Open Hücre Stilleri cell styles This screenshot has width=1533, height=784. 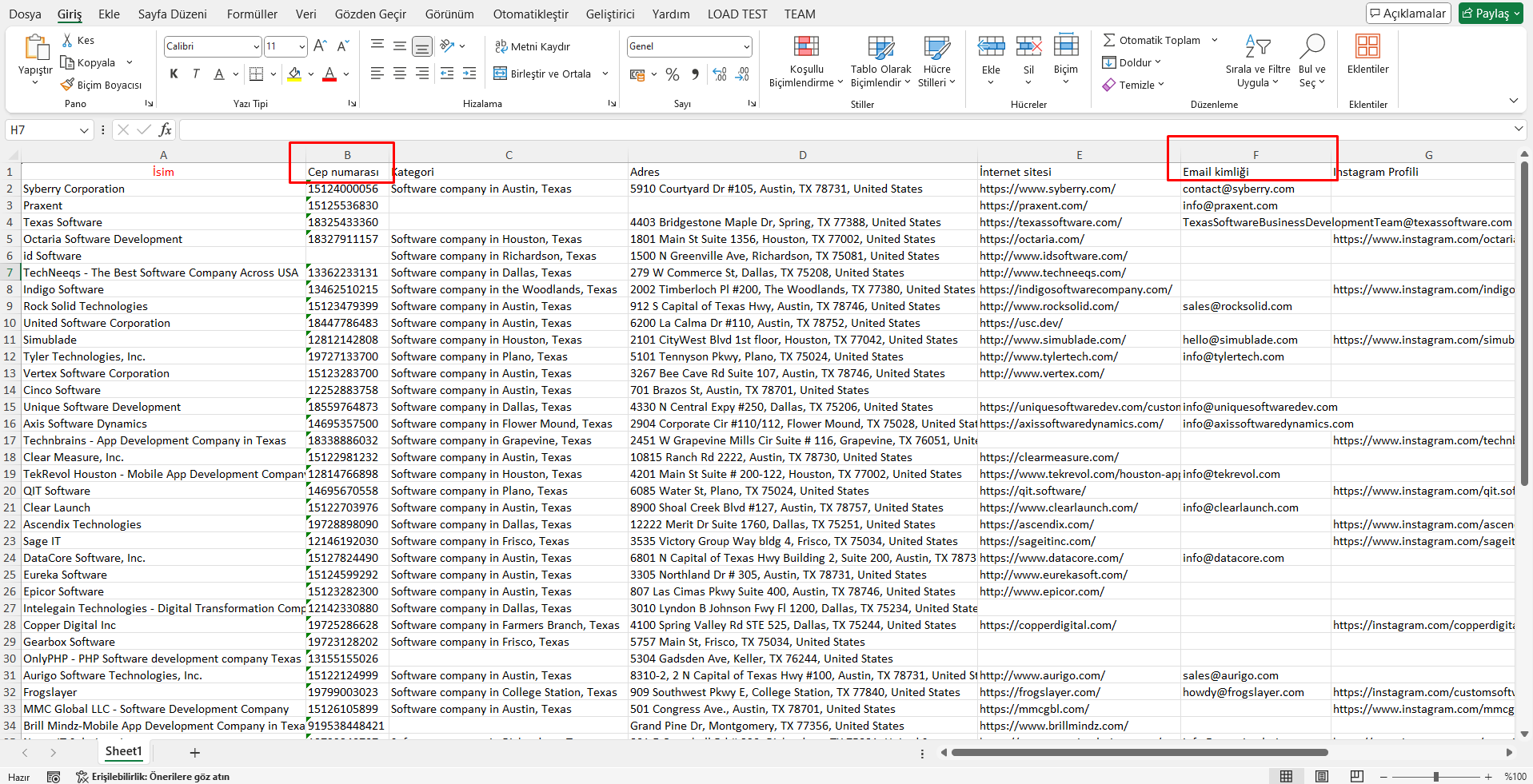click(x=936, y=62)
